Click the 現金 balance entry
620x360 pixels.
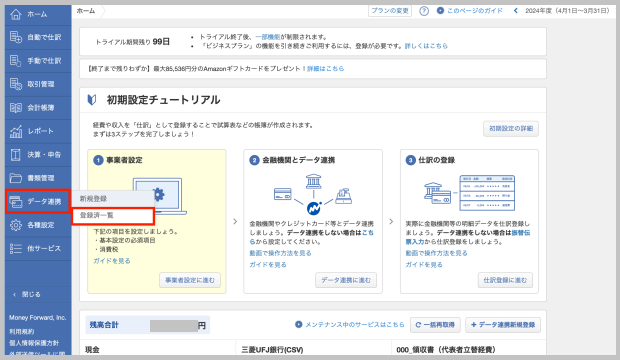point(92,350)
